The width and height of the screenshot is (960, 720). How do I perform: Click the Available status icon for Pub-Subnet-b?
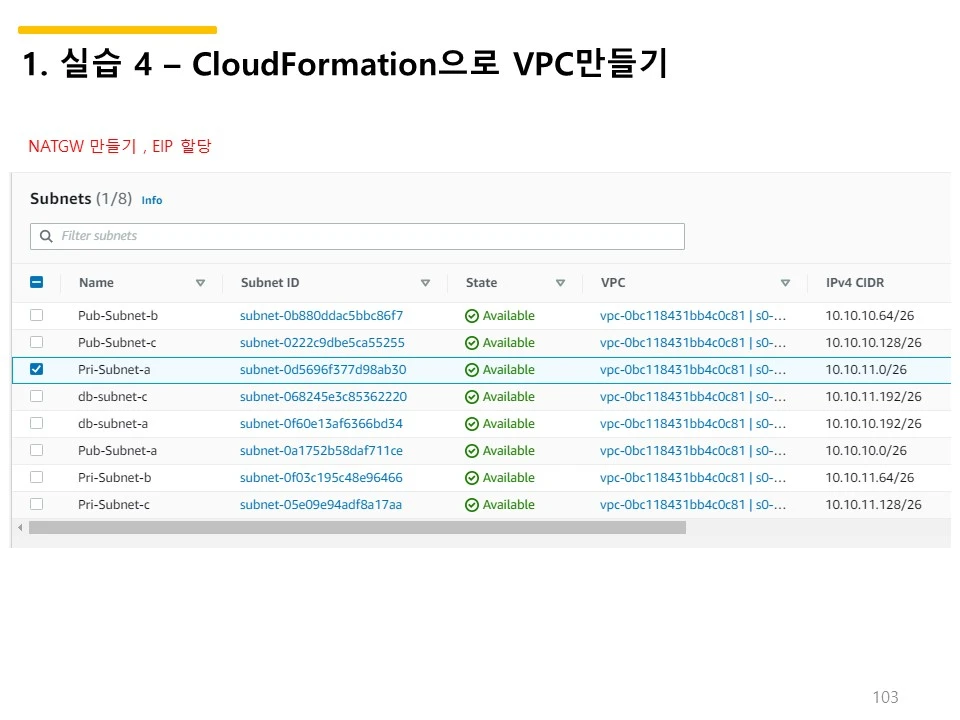coord(471,316)
